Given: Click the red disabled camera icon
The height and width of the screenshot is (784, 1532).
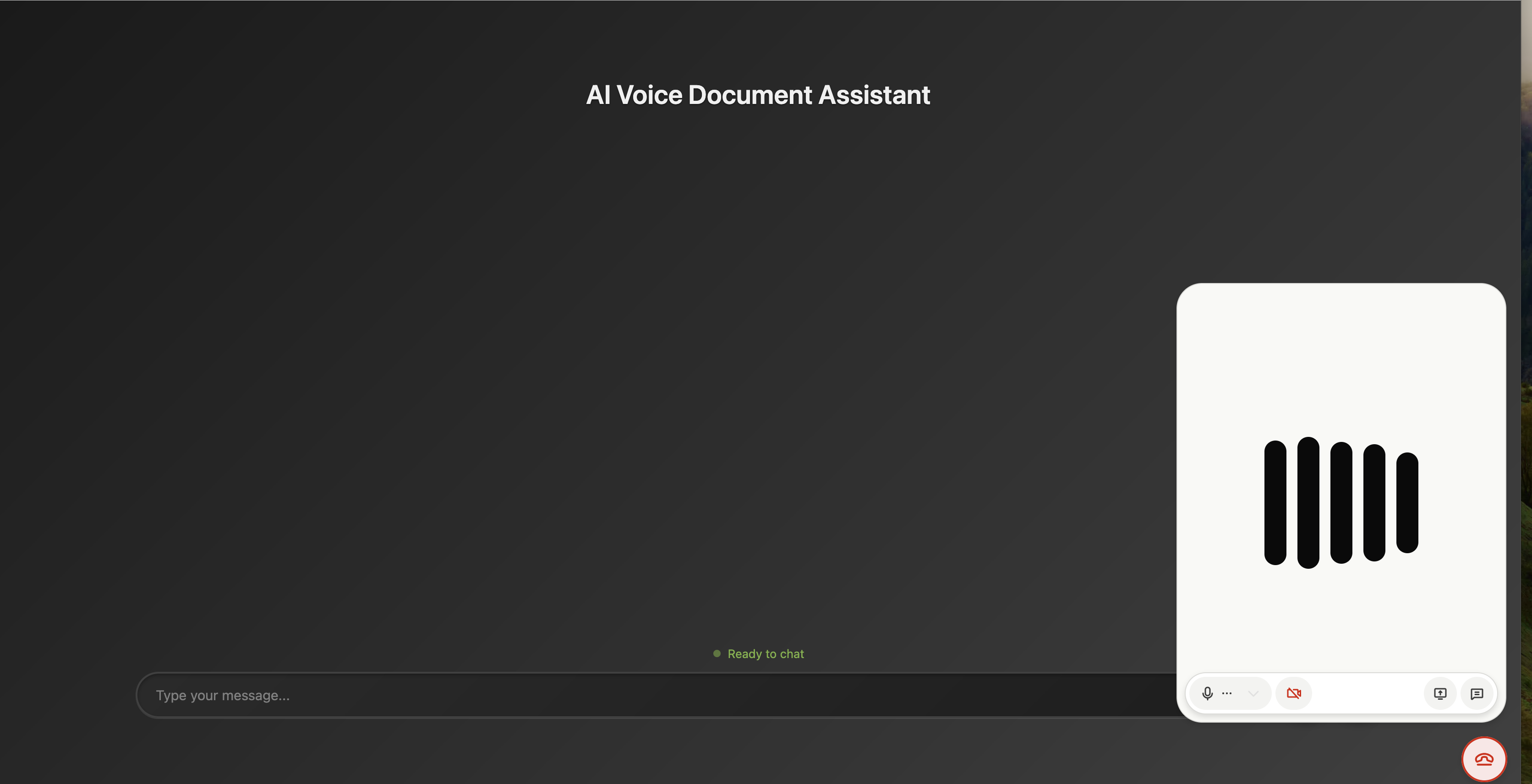Looking at the screenshot, I should click(1293, 693).
